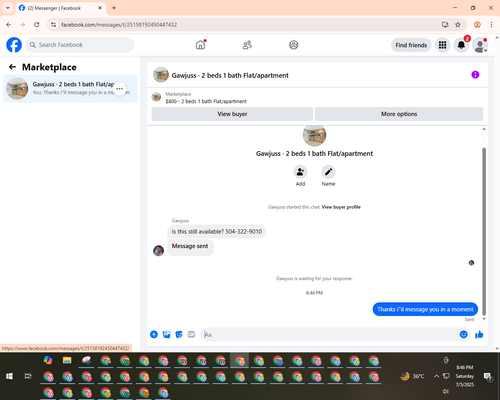Focus the Search Facebook field
The height and width of the screenshot is (400, 500).
point(80,45)
